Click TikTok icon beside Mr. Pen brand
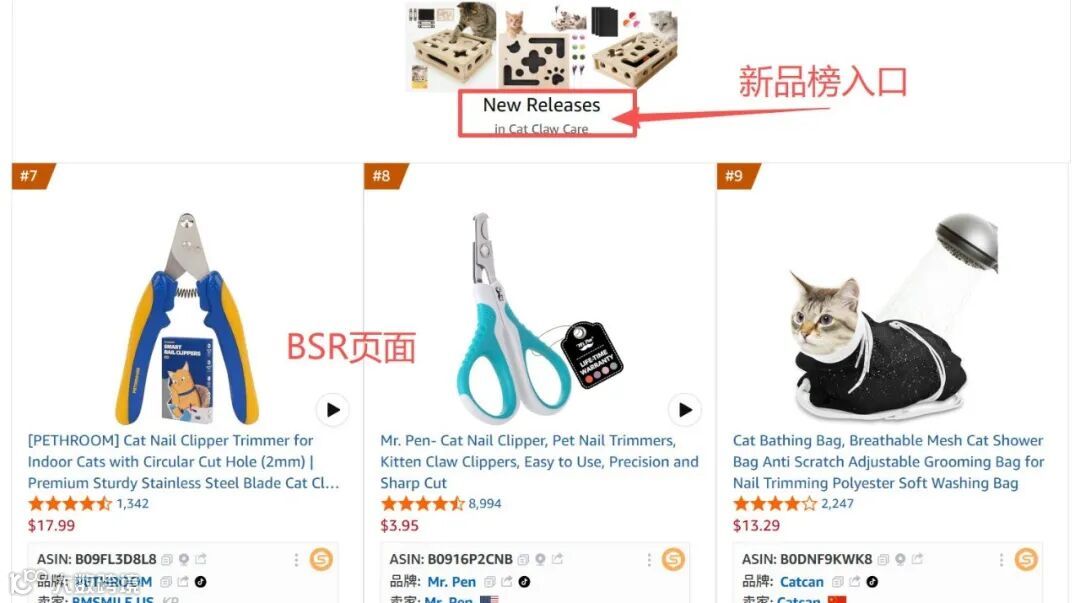The image size is (1080, 603). click(525, 582)
